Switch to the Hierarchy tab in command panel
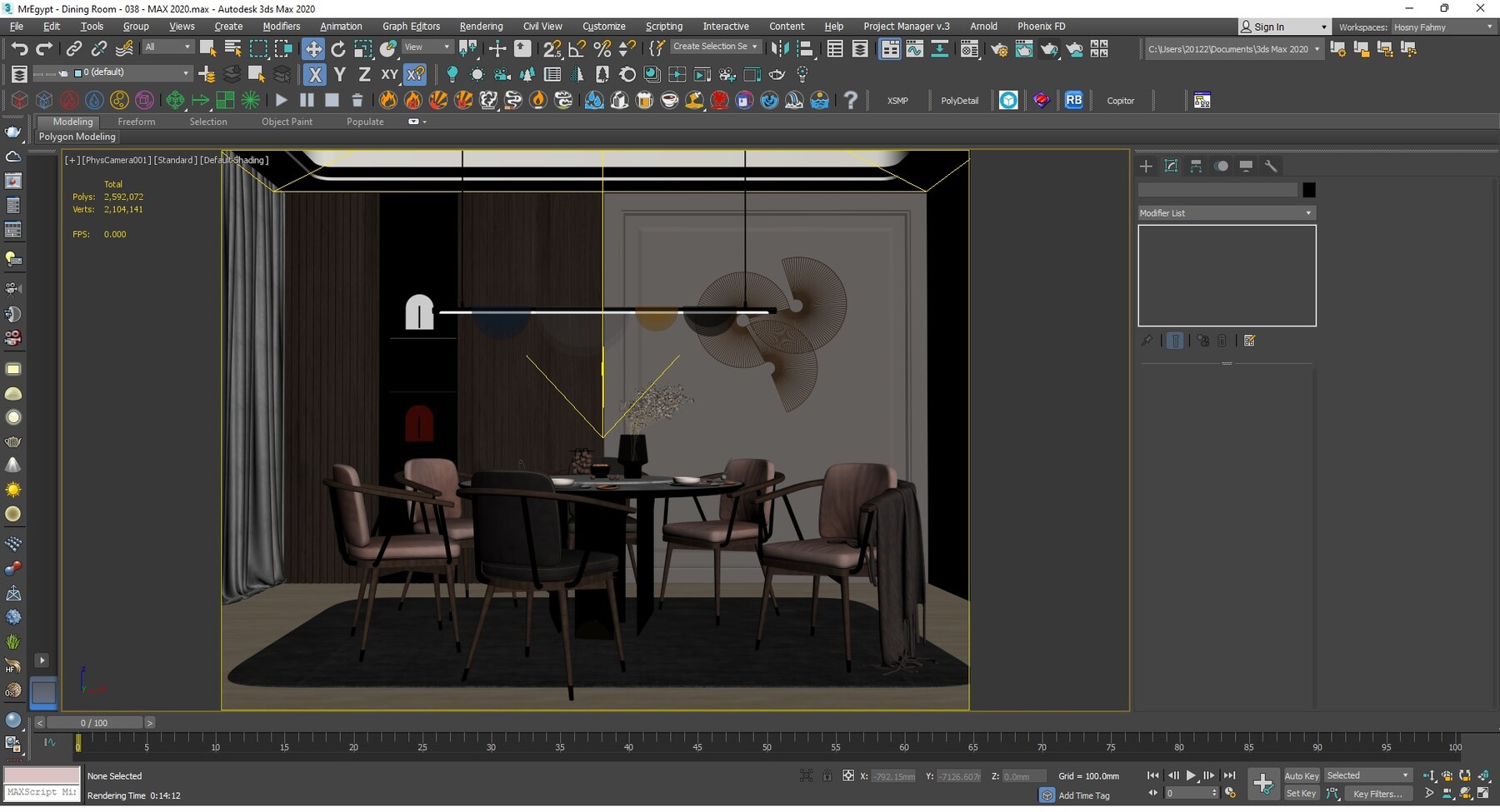The width and height of the screenshot is (1500, 812). point(1196,167)
